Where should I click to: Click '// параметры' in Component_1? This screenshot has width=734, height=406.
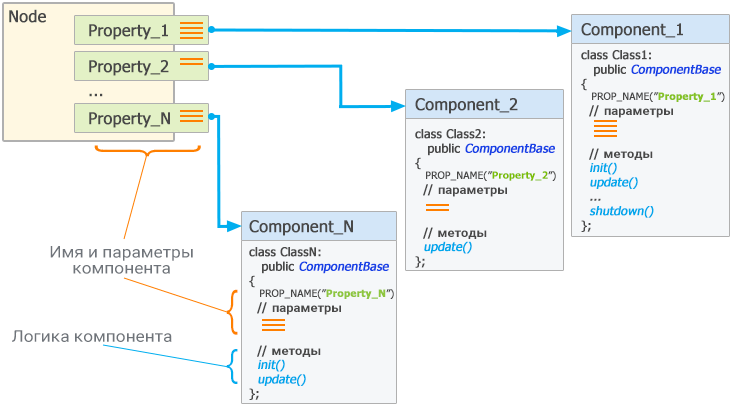(631, 111)
